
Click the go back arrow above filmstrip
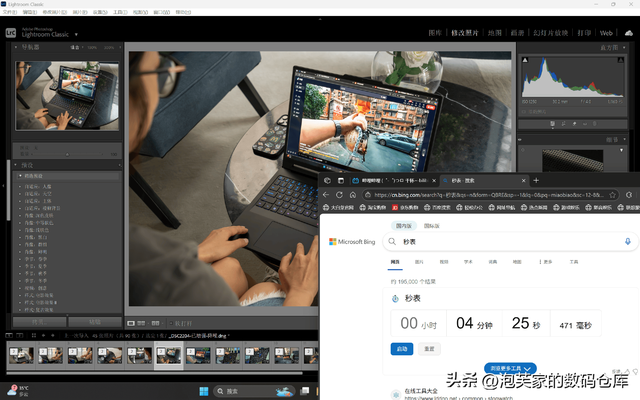(43, 335)
